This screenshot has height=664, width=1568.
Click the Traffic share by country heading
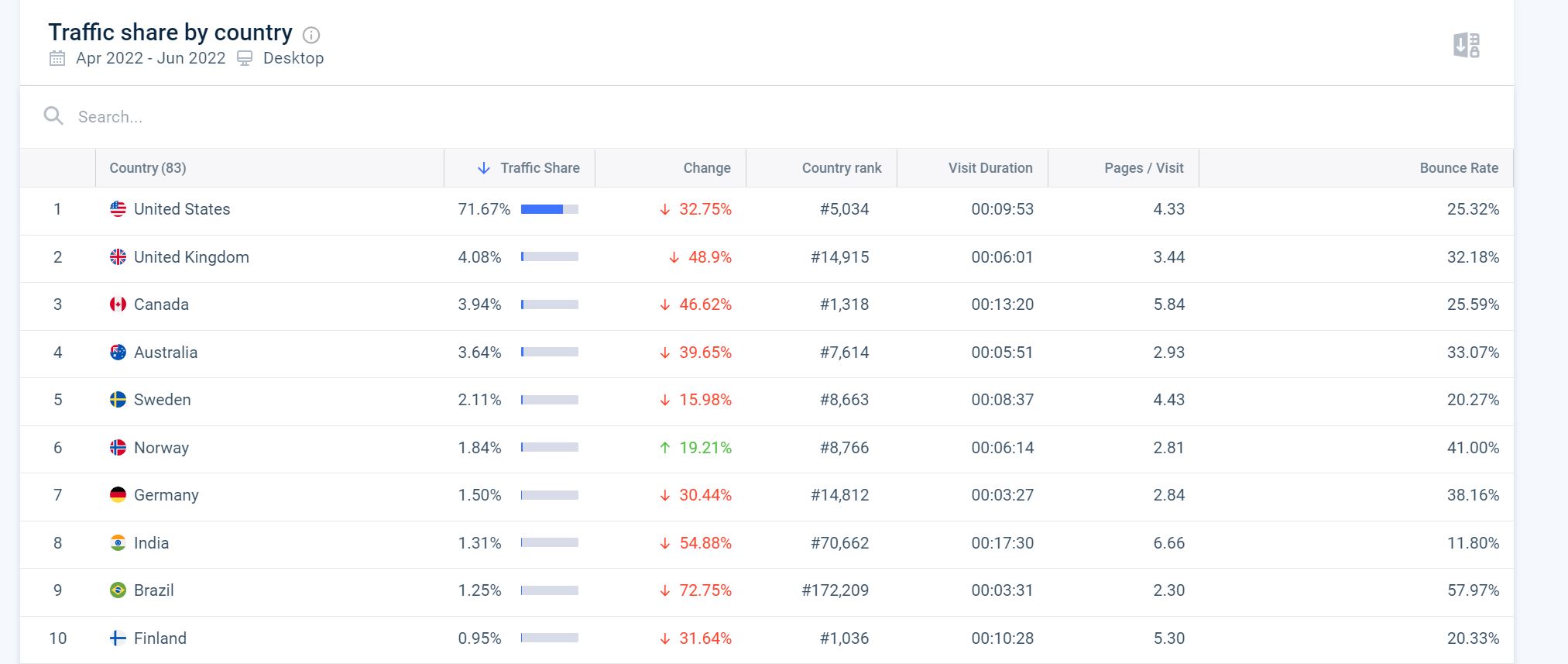click(170, 33)
